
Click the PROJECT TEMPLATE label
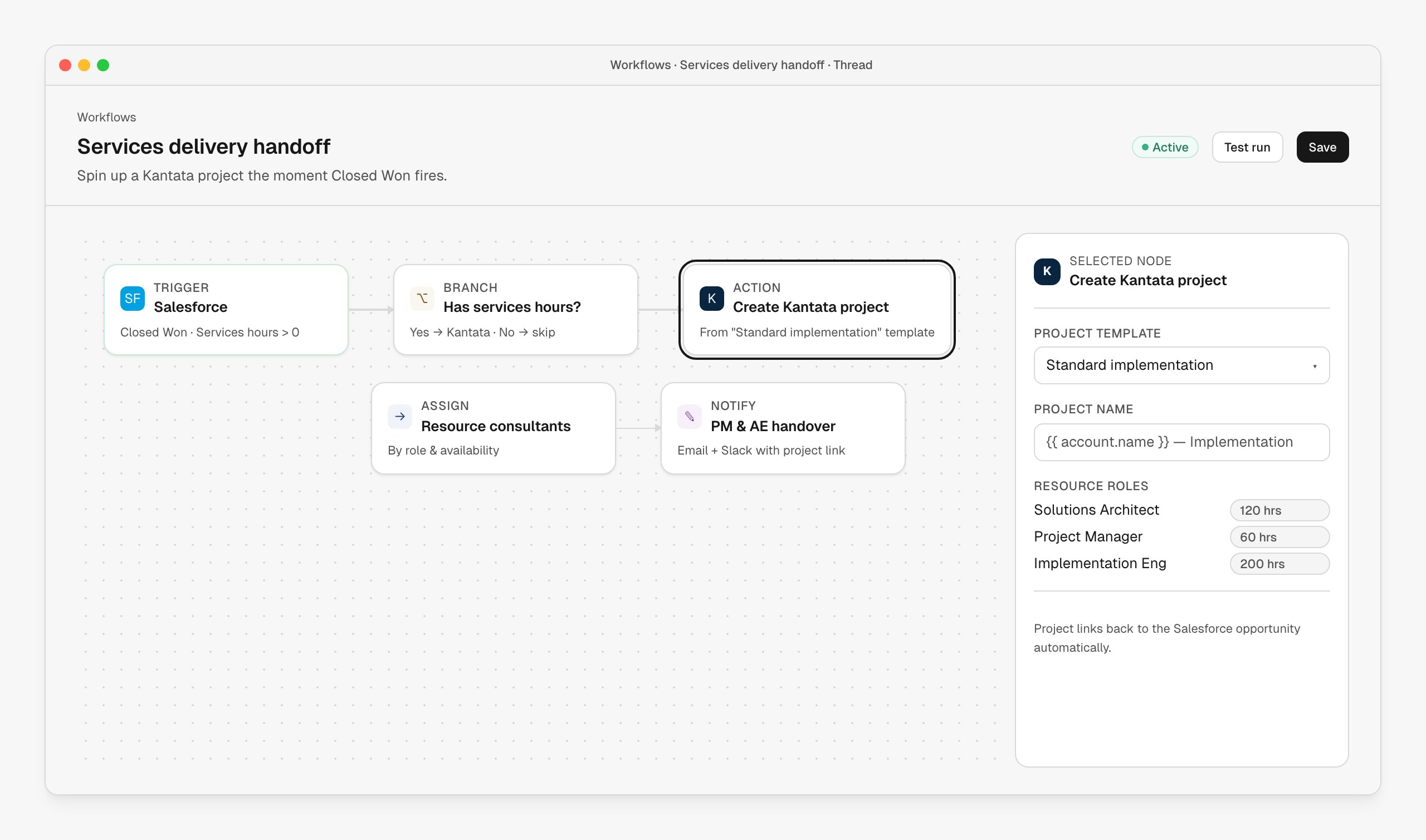pyautogui.click(x=1097, y=334)
